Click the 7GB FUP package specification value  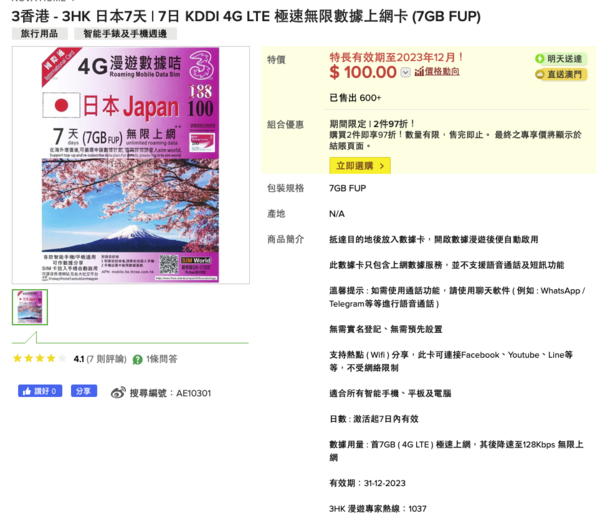347,188
